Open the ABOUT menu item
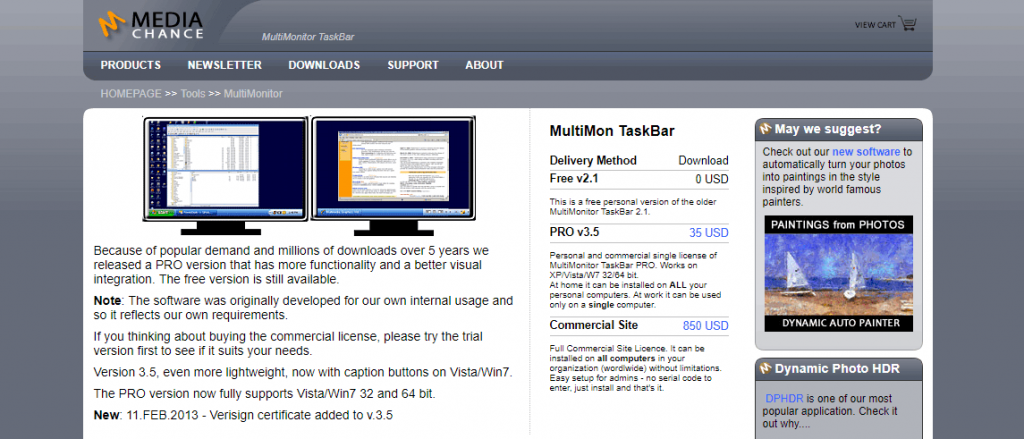 click(x=485, y=65)
